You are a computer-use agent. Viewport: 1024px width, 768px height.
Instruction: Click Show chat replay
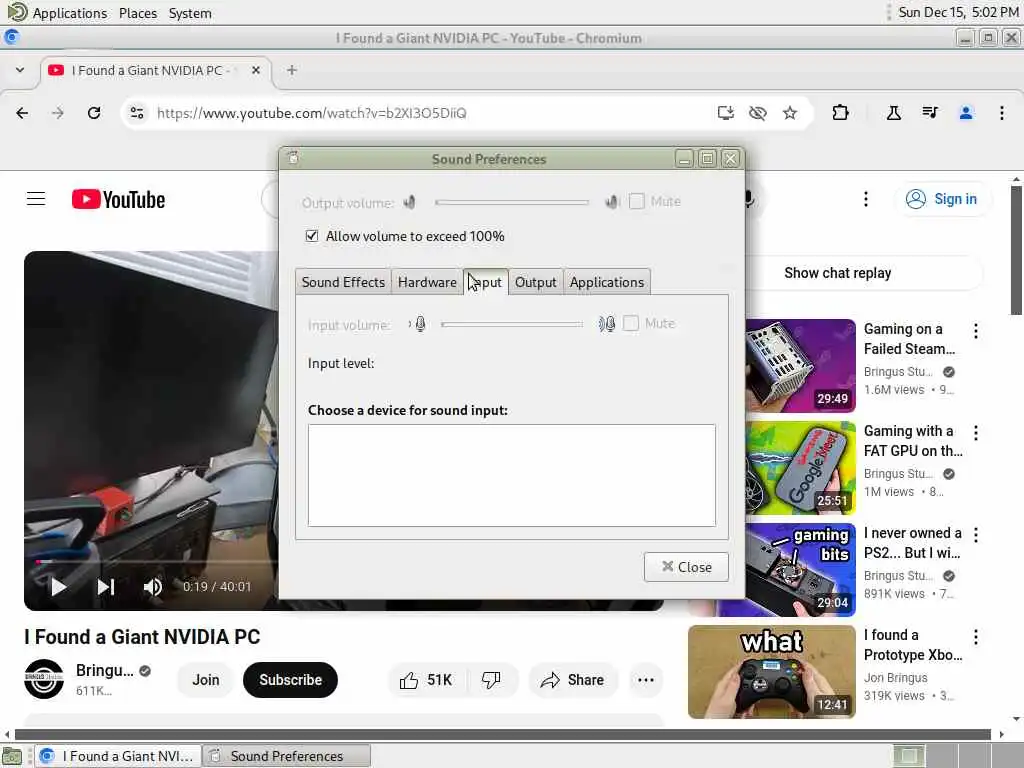pyautogui.click(x=838, y=273)
